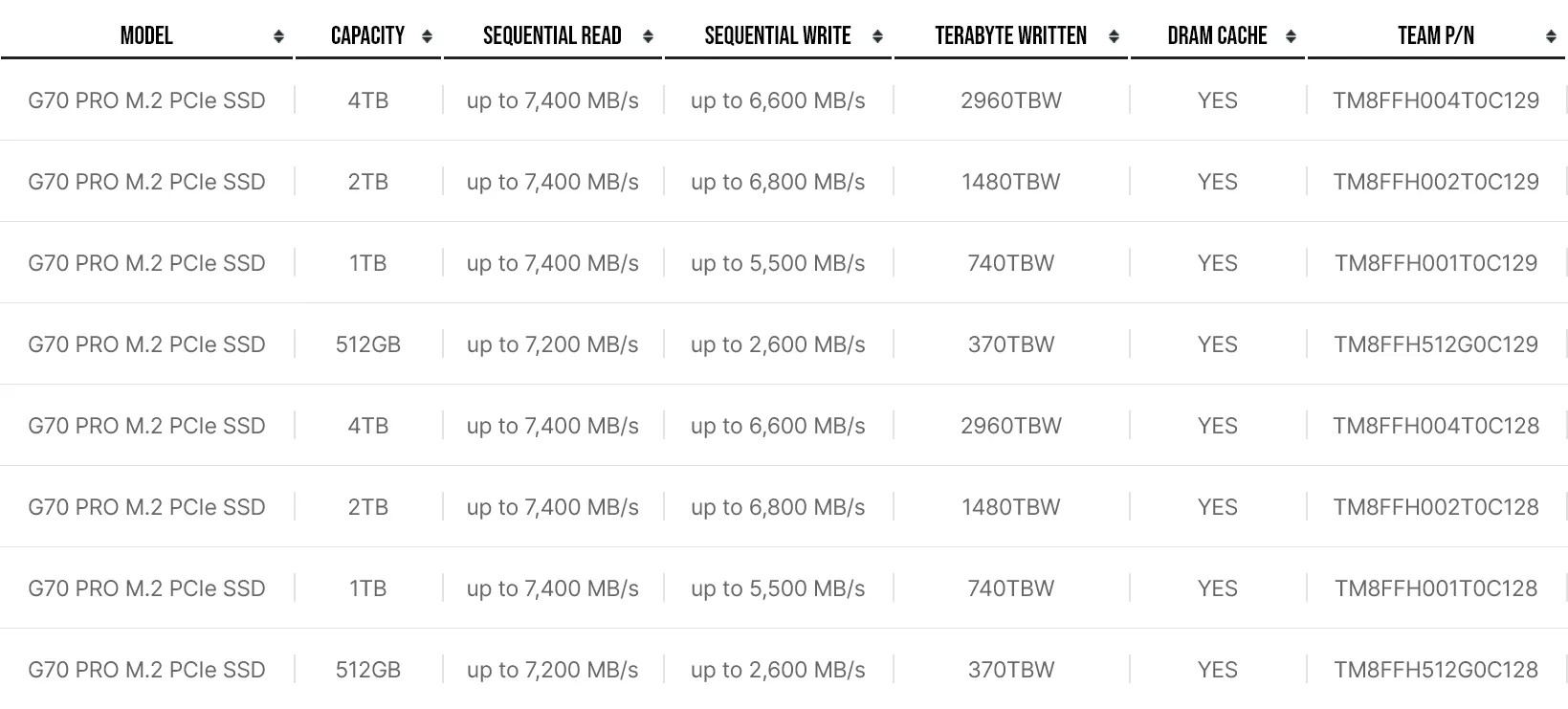Select part number TM8FFH512G0C128
Screen dimensions: 1568x709
coord(1436,670)
